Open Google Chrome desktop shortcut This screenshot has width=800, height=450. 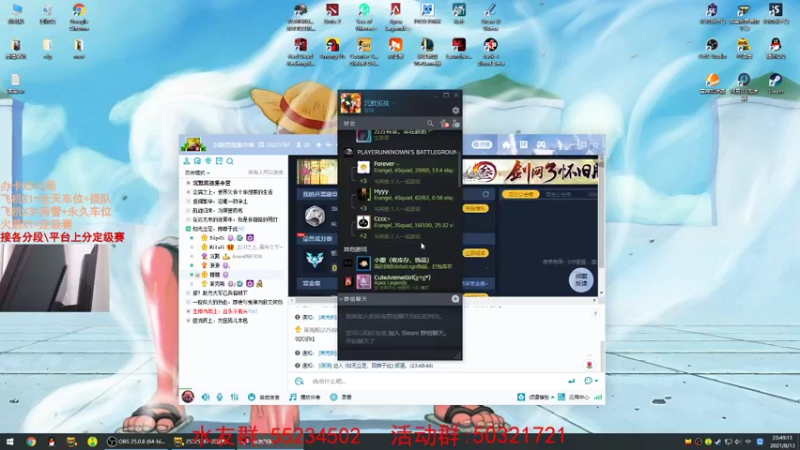79,17
